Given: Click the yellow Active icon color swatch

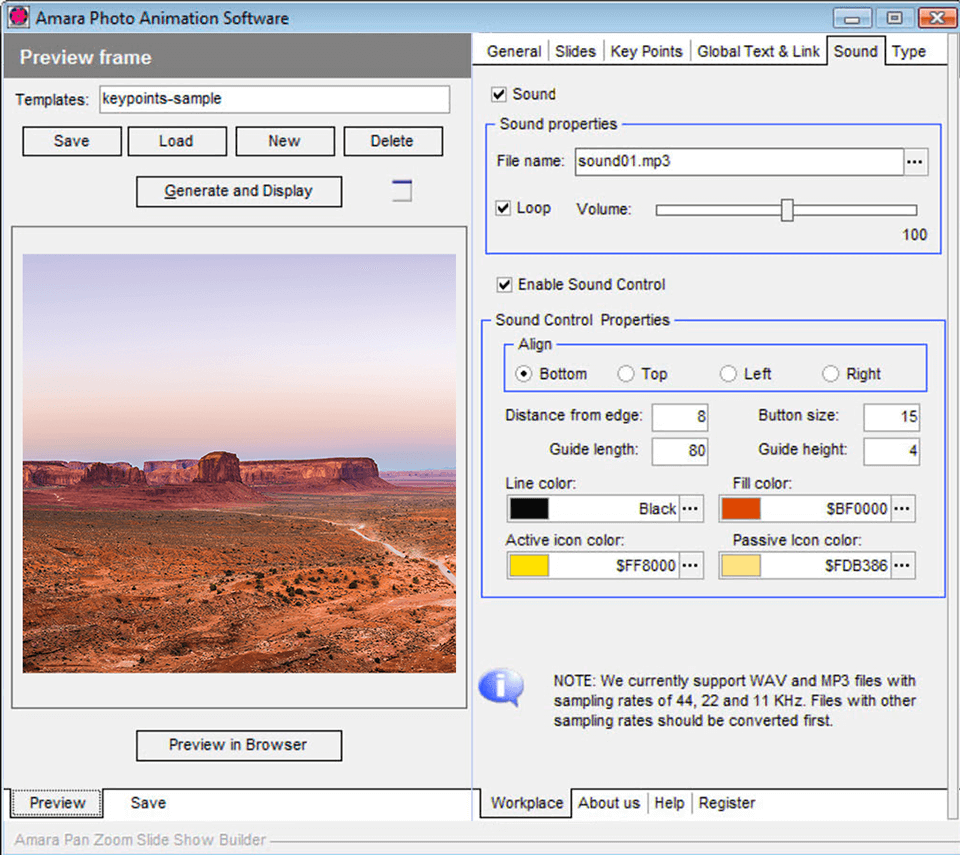Looking at the screenshot, I should pos(529,566).
